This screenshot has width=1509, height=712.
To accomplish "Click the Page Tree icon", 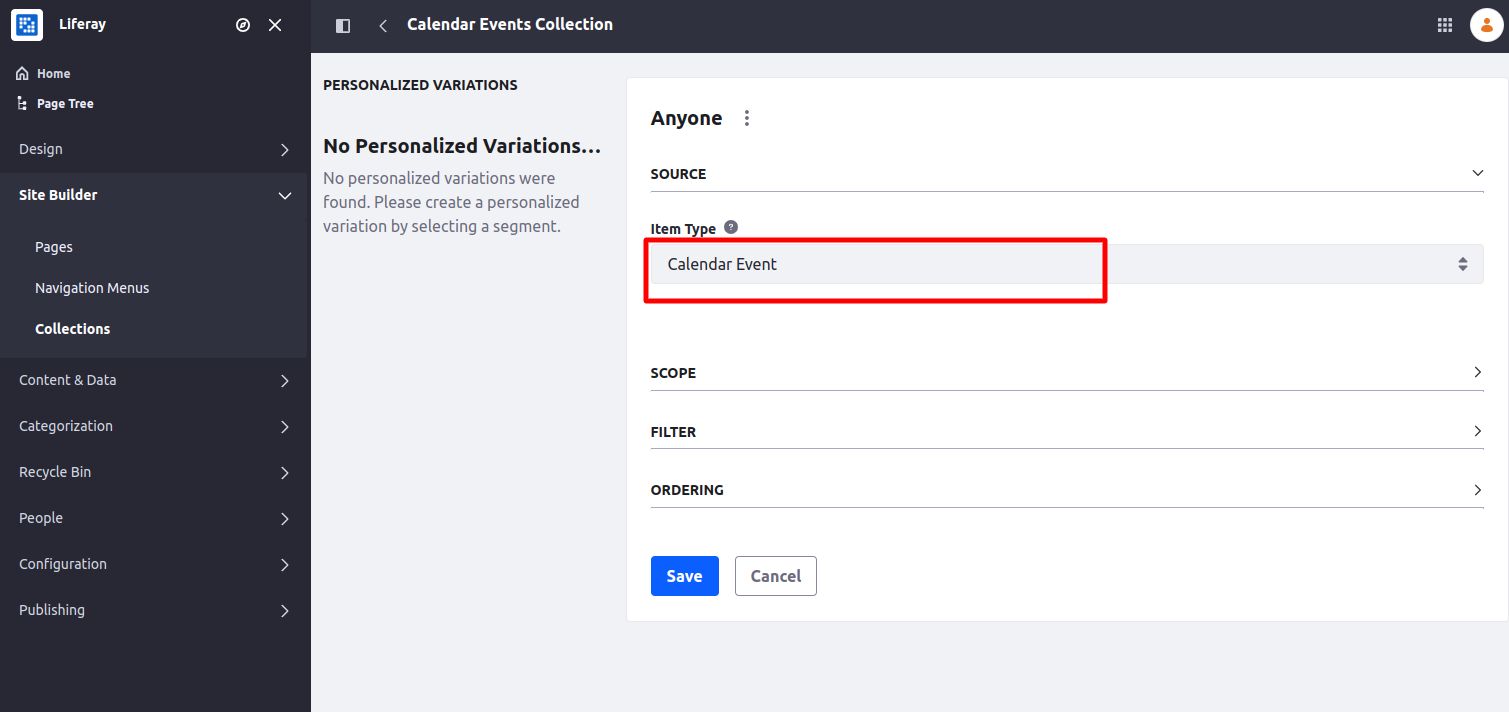I will (x=22, y=104).
